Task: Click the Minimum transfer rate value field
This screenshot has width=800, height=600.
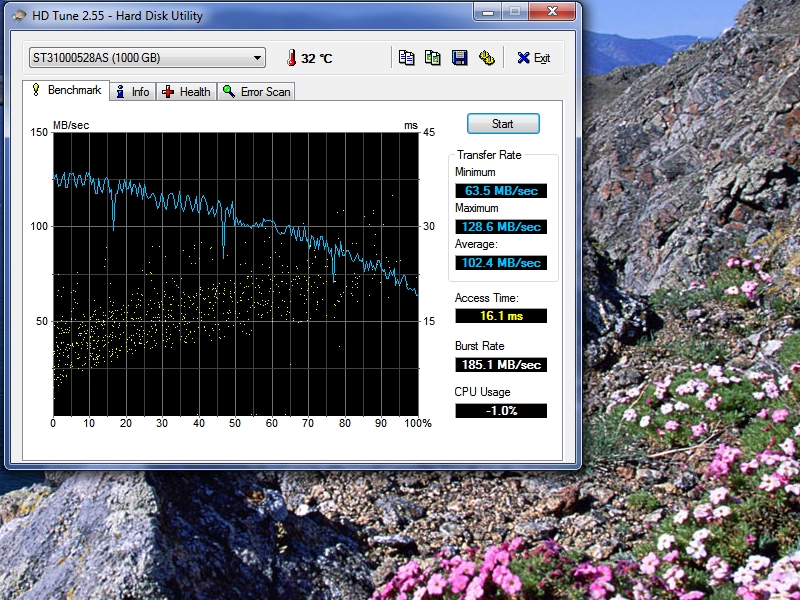Action: 501,191
